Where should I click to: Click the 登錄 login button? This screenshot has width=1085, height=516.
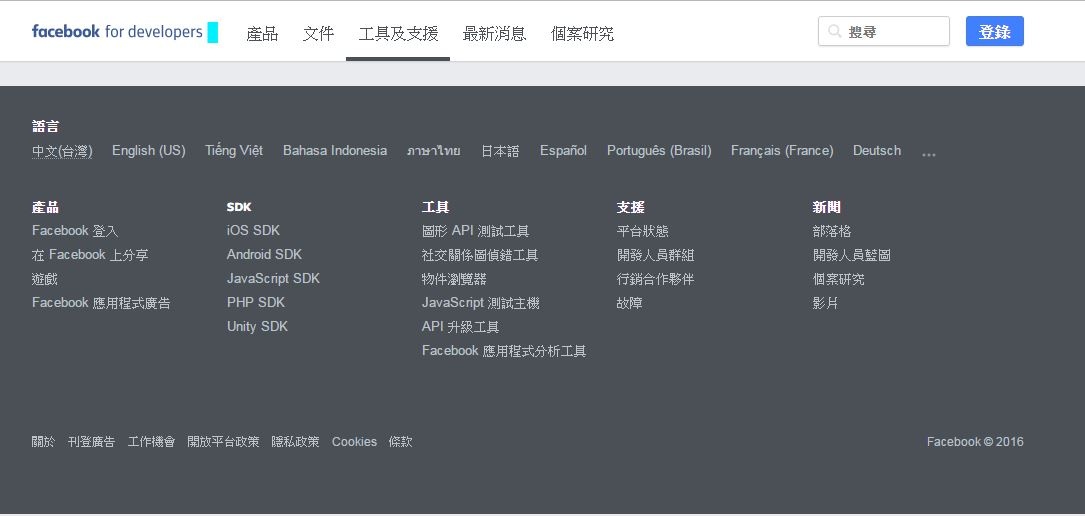pyautogui.click(x=994, y=32)
